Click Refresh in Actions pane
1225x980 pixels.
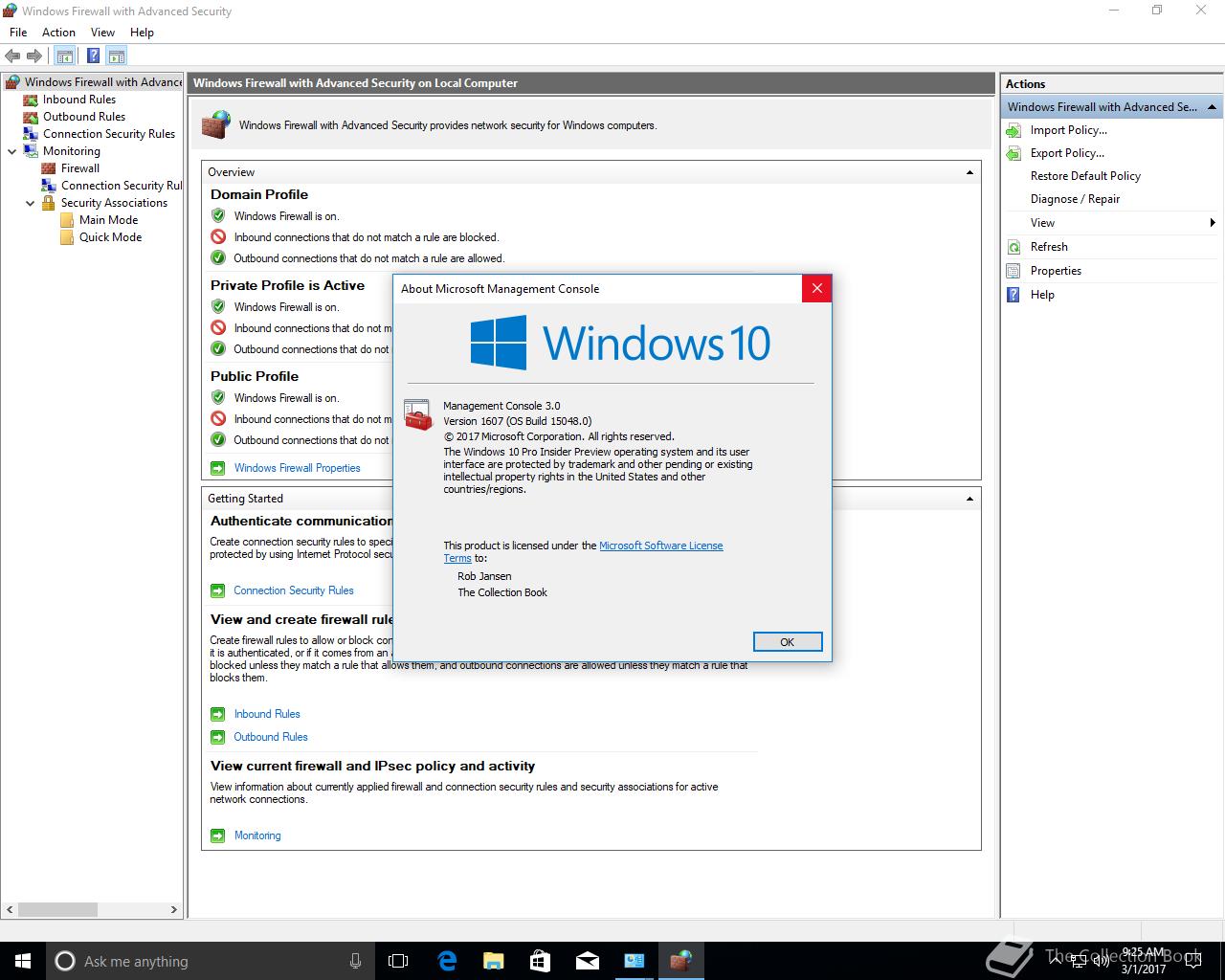1049,247
